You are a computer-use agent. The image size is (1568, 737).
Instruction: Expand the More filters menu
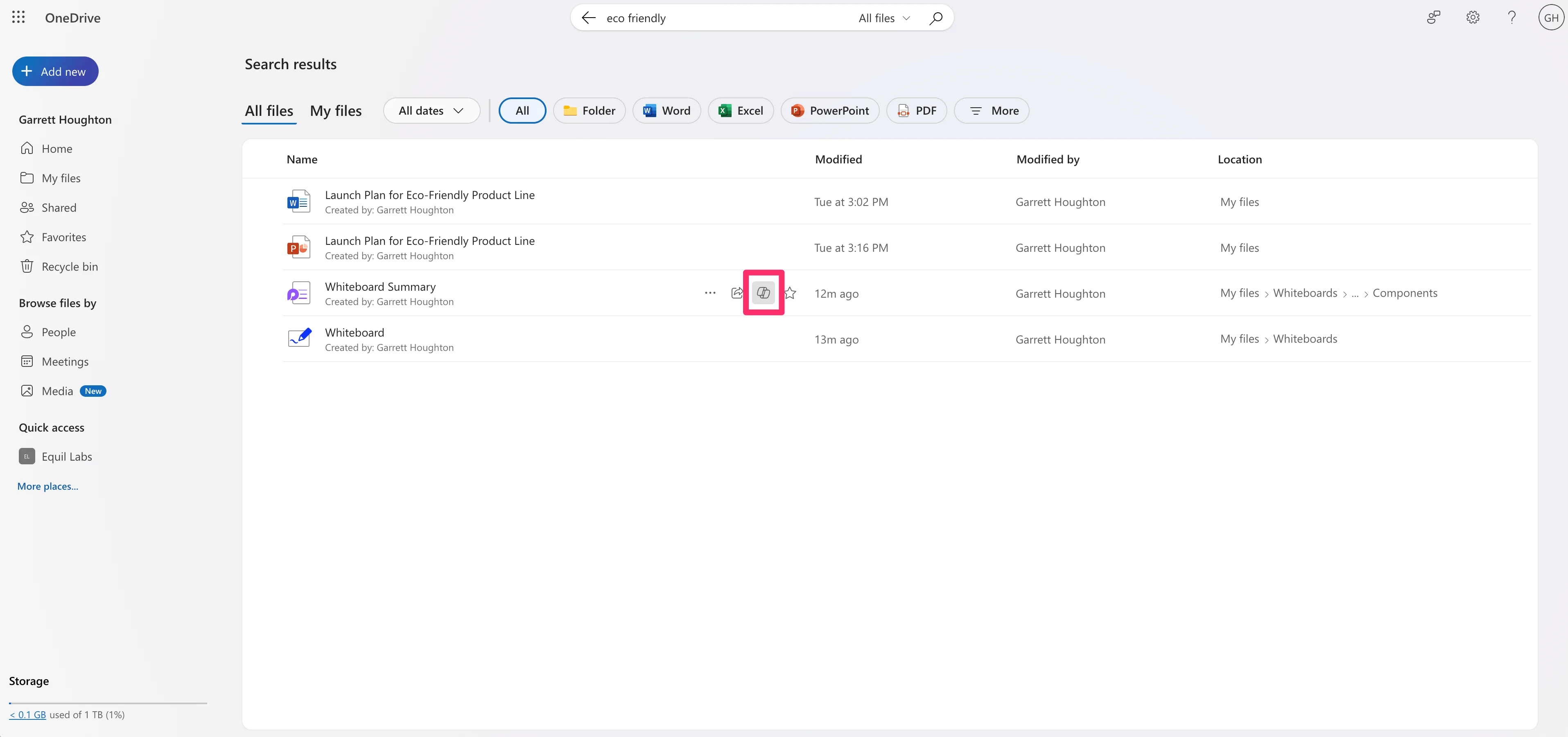(992, 111)
